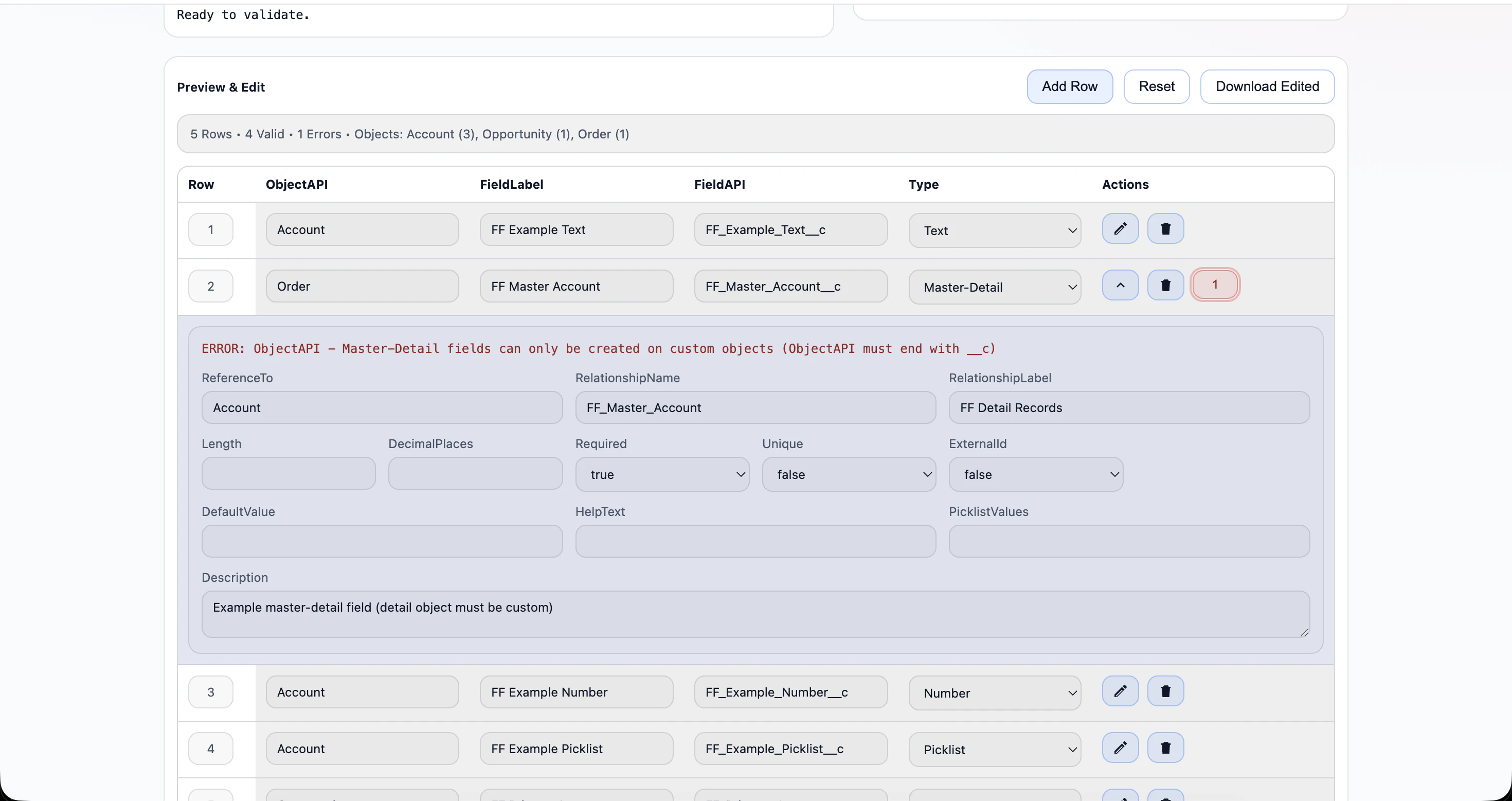Click the FF_Master_Account__c FieldAPI input
Image resolution: width=1512 pixels, height=801 pixels.
(x=790, y=286)
